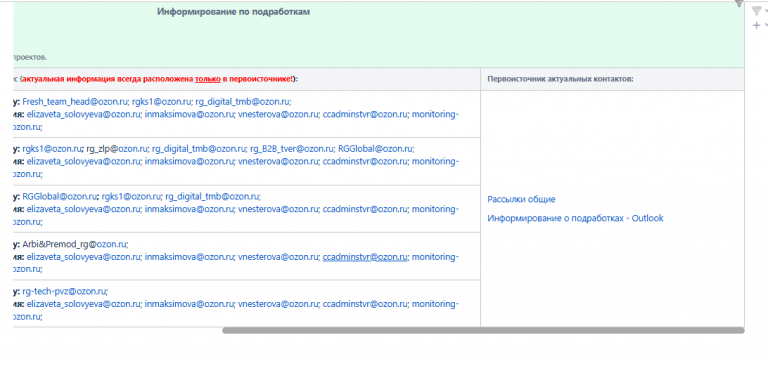Click the horizontal scrollbar below the table
The height and width of the screenshot is (366, 768).
[x=483, y=331]
